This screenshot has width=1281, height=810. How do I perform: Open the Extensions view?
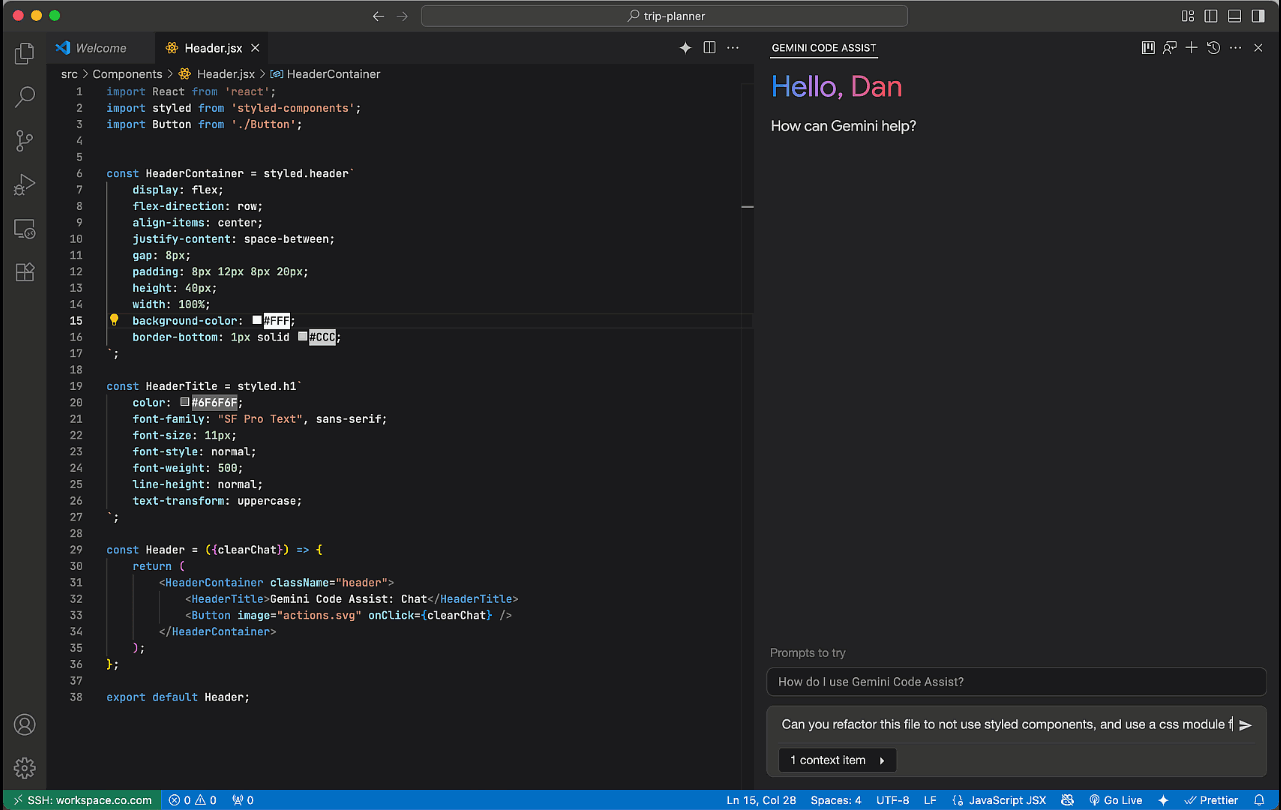24,271
